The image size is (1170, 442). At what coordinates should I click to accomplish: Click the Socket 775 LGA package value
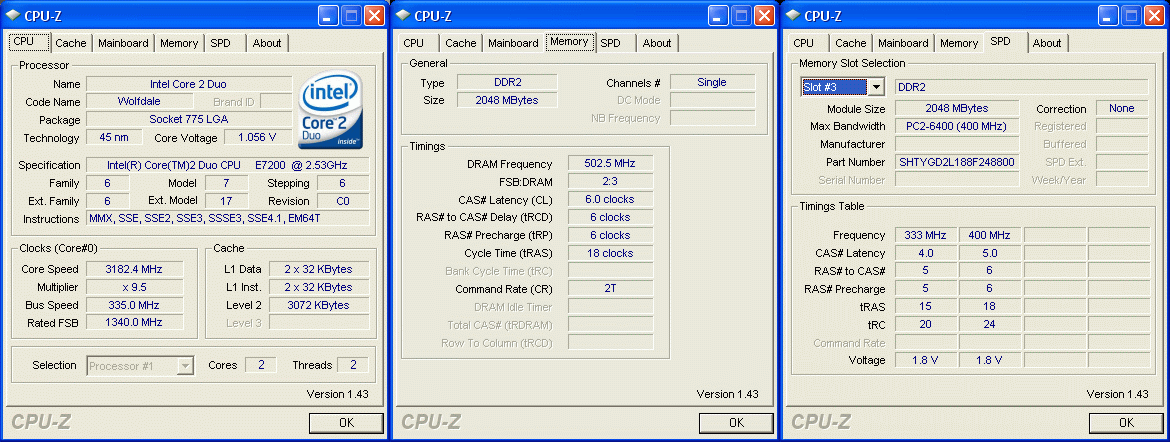[x=189, y=119]
